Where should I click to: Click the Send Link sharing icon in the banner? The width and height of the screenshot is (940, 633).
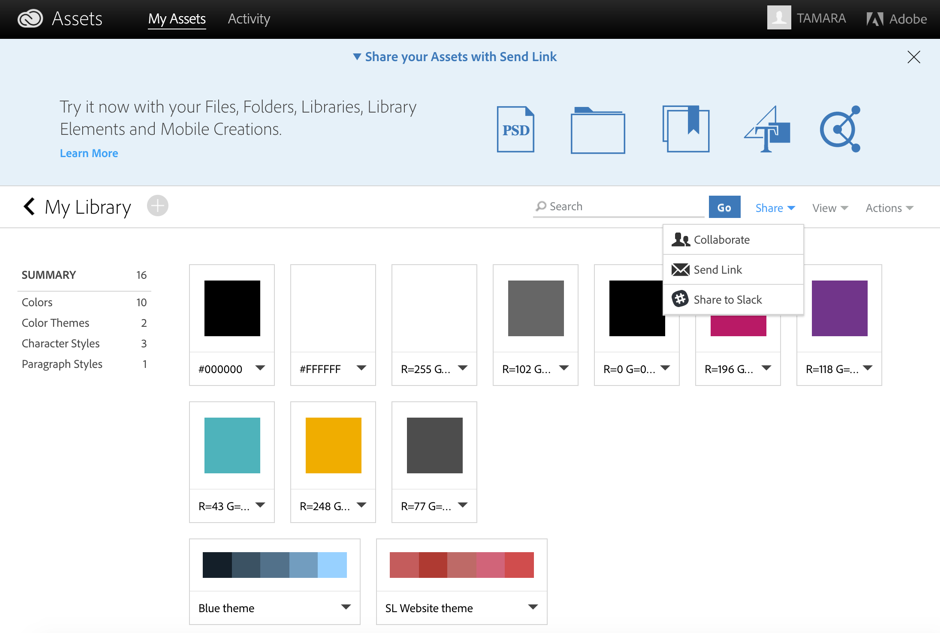pyautogui.click(x=840, y=128)
